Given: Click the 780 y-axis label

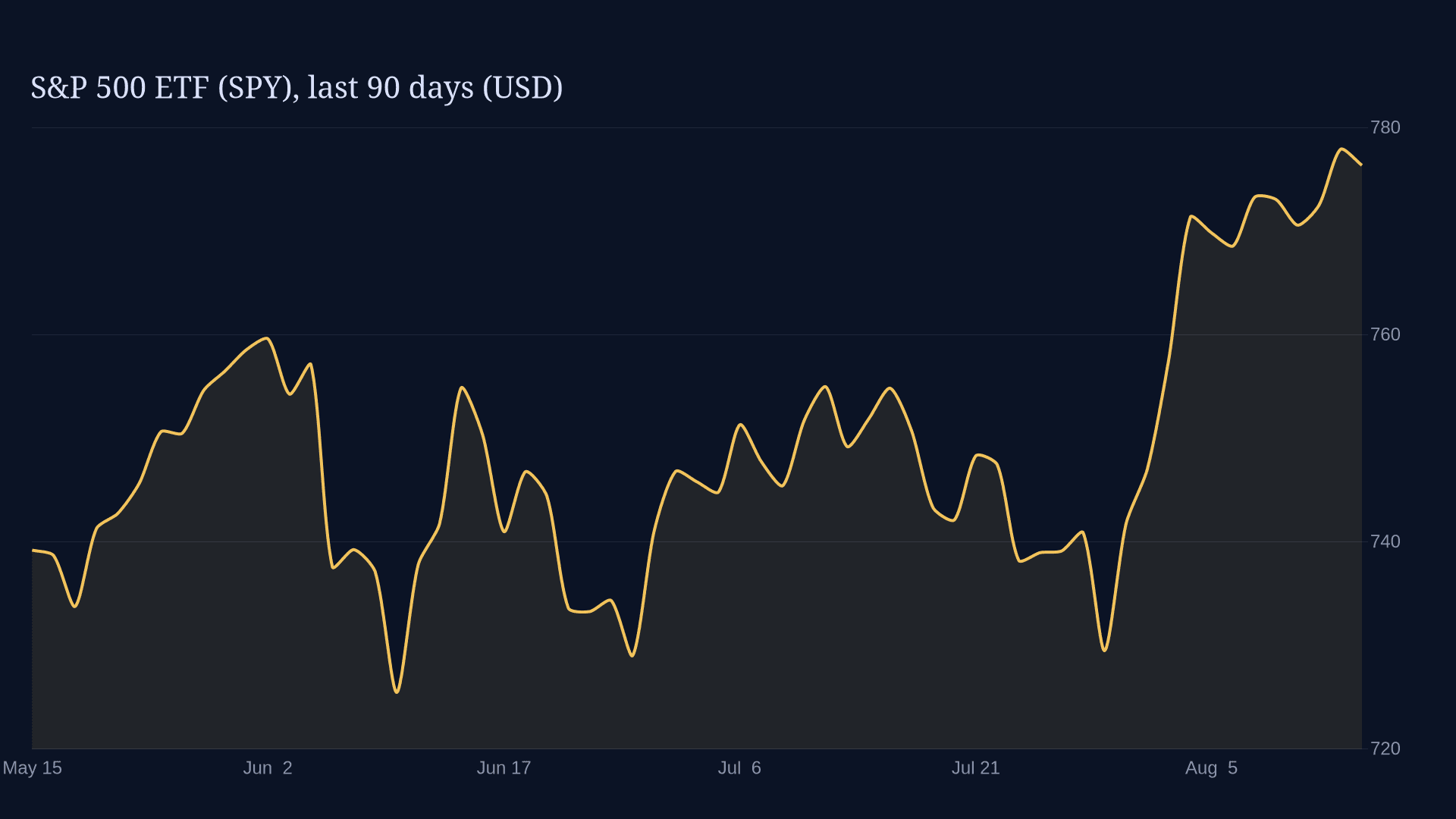Looking at the screenshot, I should point(1385,127).
